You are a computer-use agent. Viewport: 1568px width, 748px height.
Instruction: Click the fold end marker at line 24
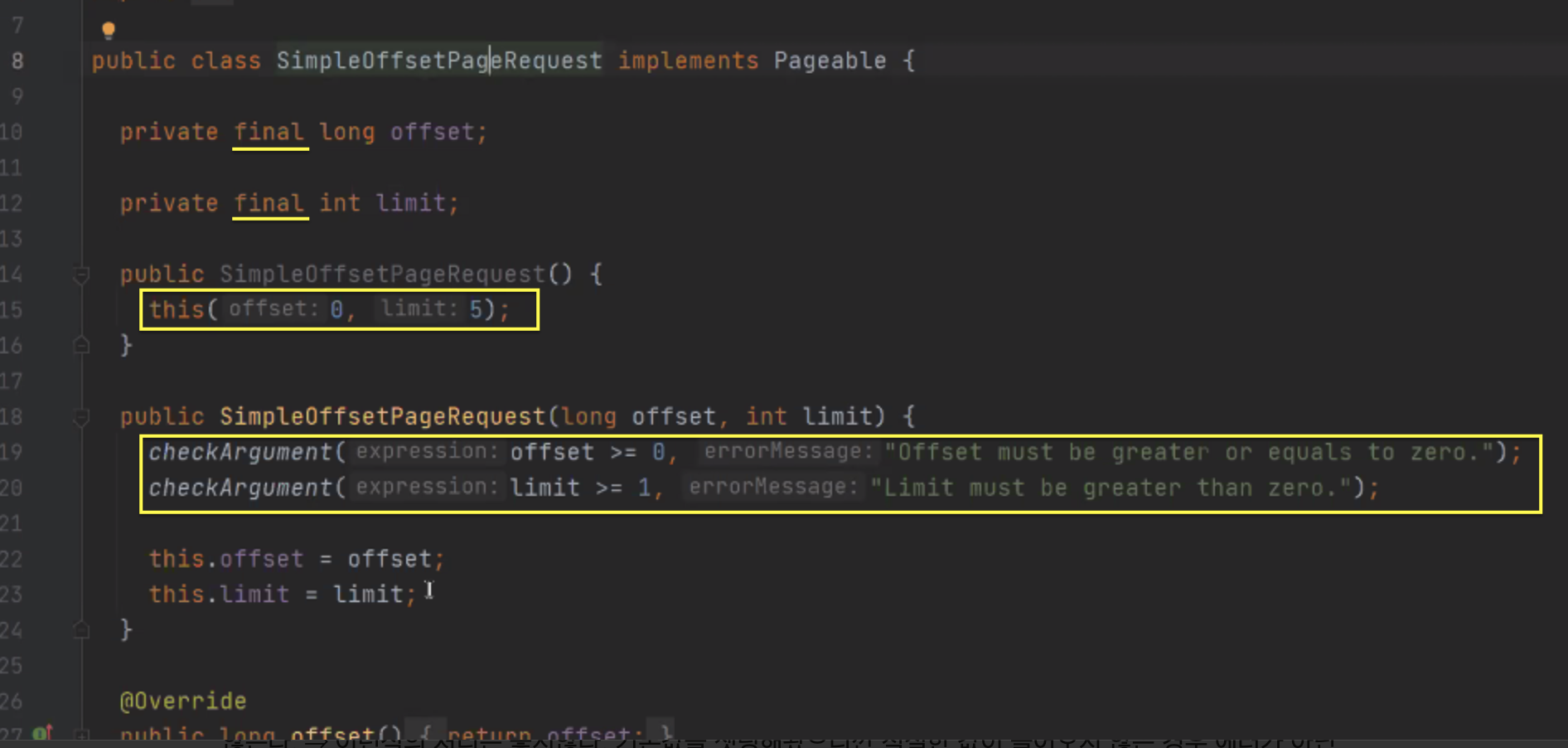tap(81, 630)
